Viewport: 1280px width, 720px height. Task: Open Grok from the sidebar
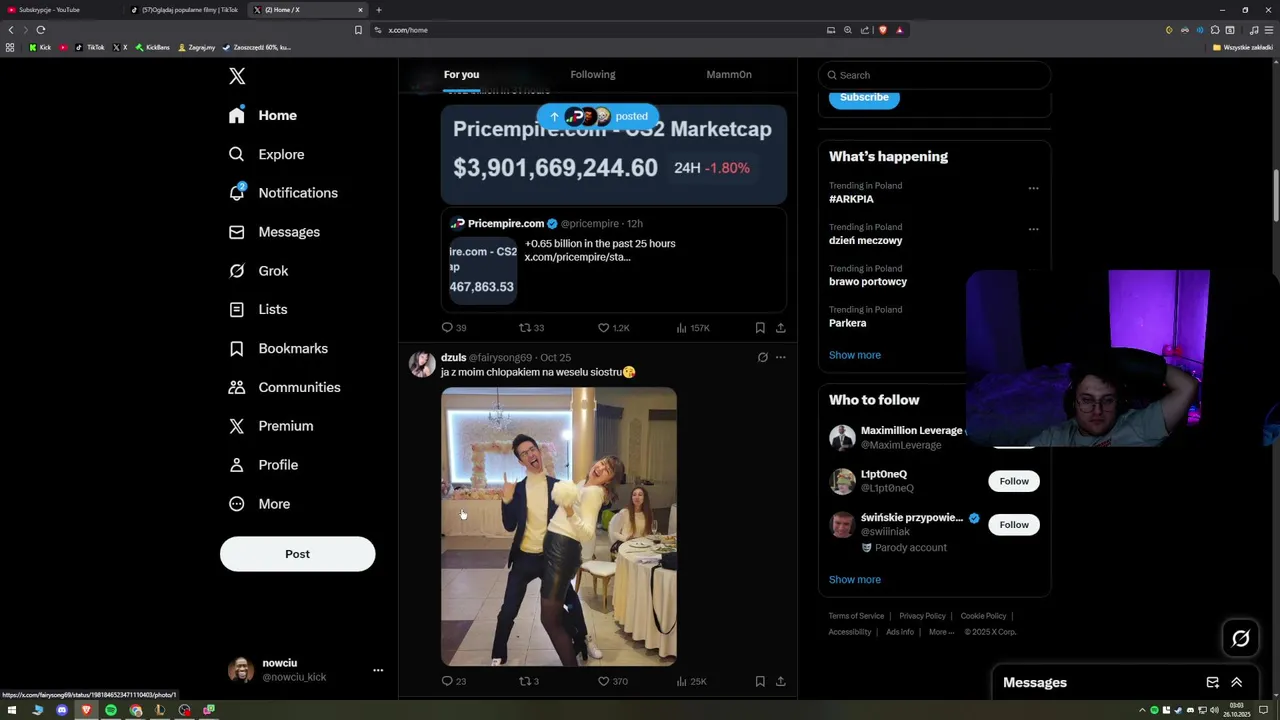[258, 271]
